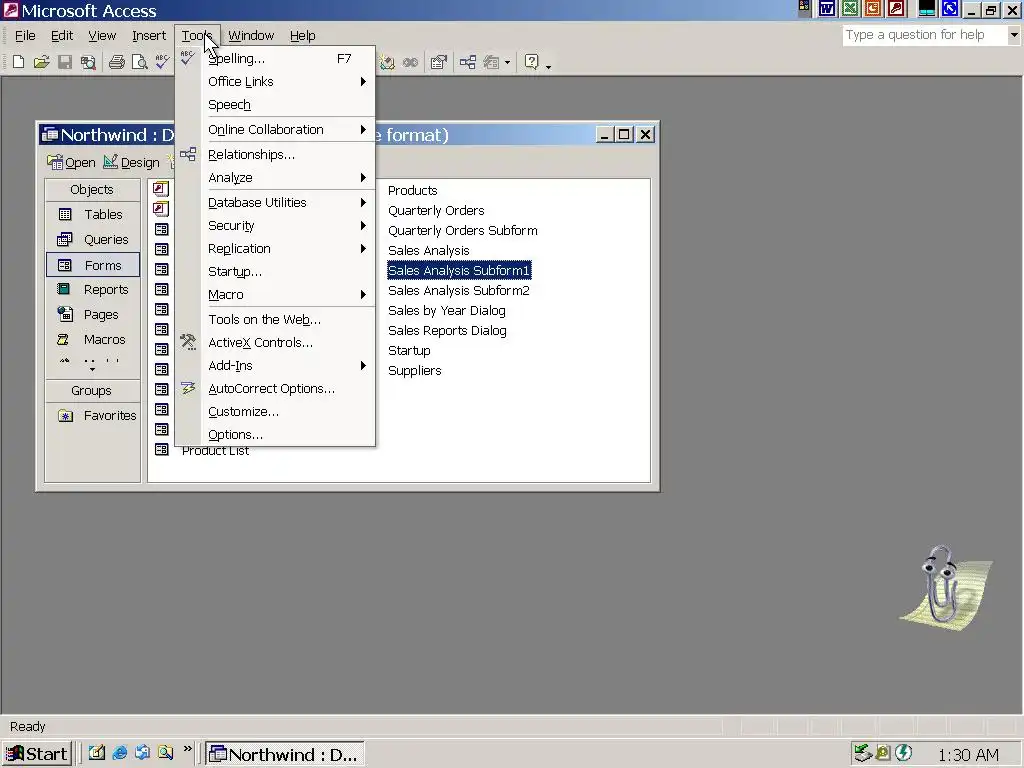This screenshot has height=768, width=1024.
Task: Expand the Online Collaboration submenu
Action: [x=275, y=129]
